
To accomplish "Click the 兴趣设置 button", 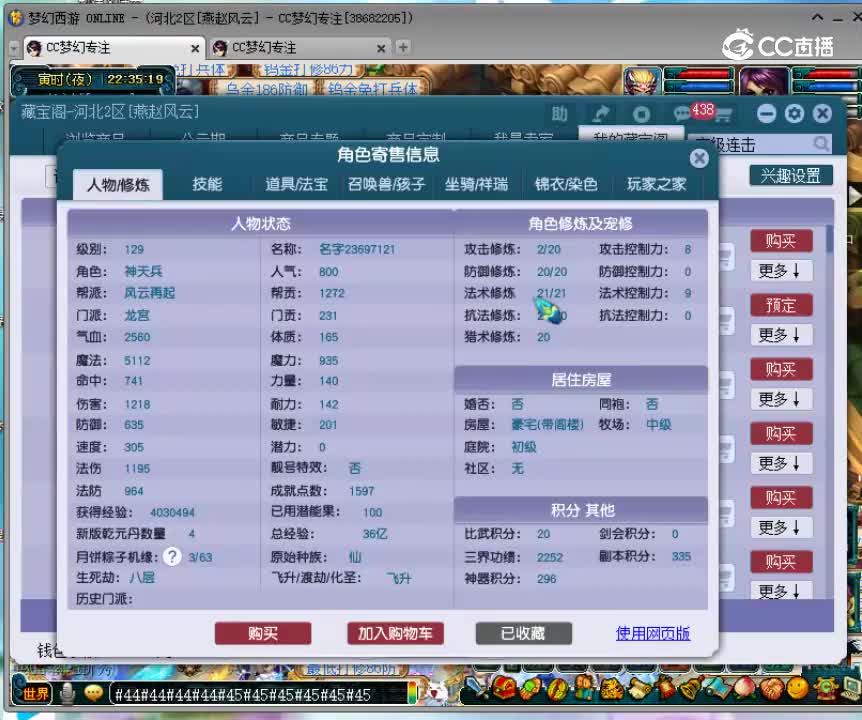I will point(791,176).
